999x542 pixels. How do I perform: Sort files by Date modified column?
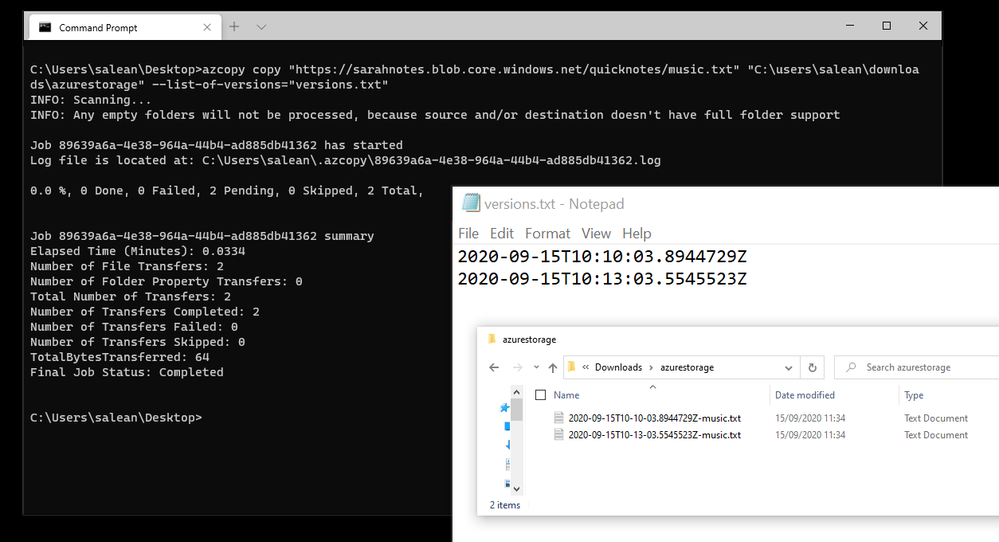805,395
